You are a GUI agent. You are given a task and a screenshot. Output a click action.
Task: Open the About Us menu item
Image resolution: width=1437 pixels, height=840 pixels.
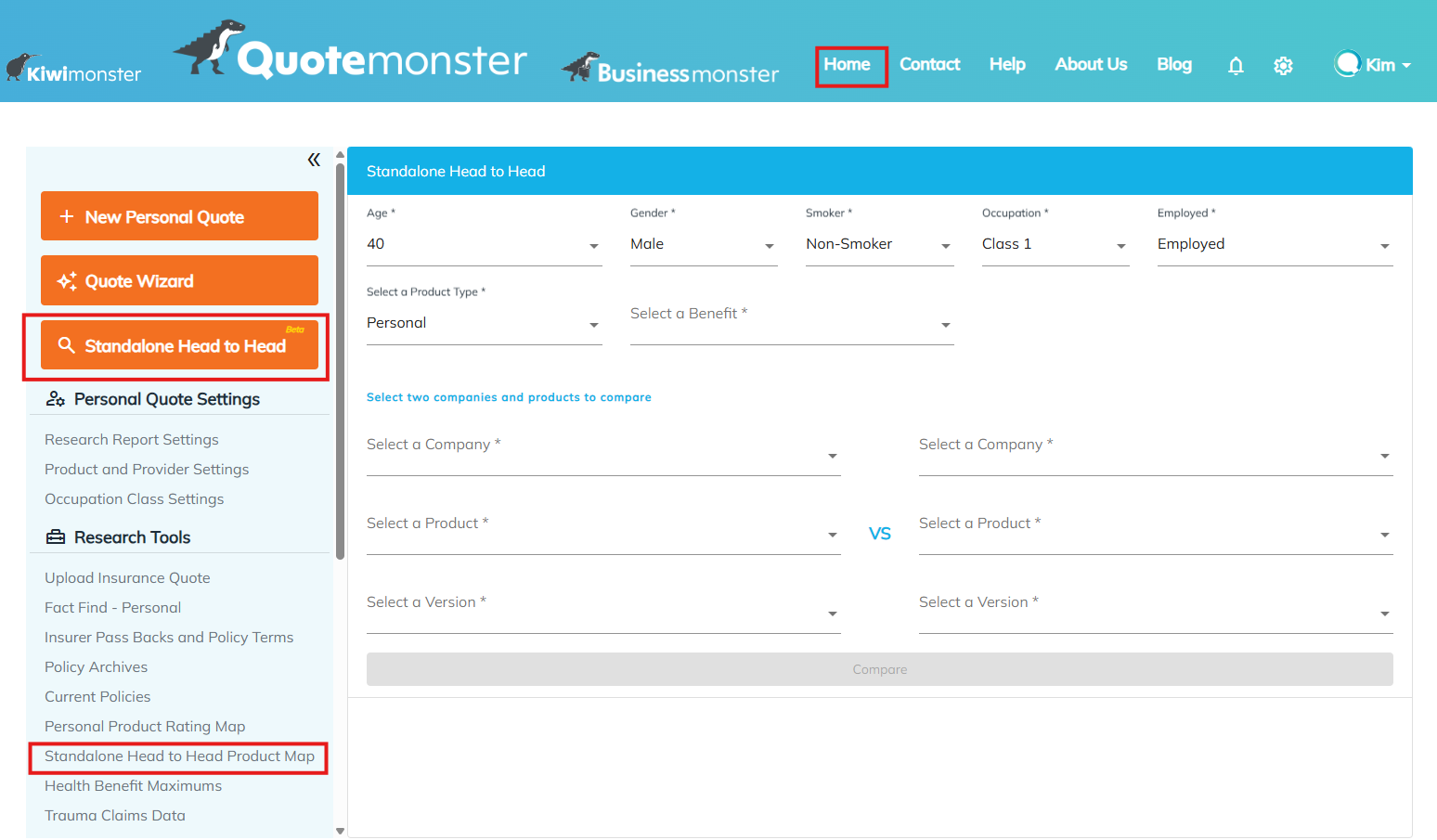click(1091, 64)
